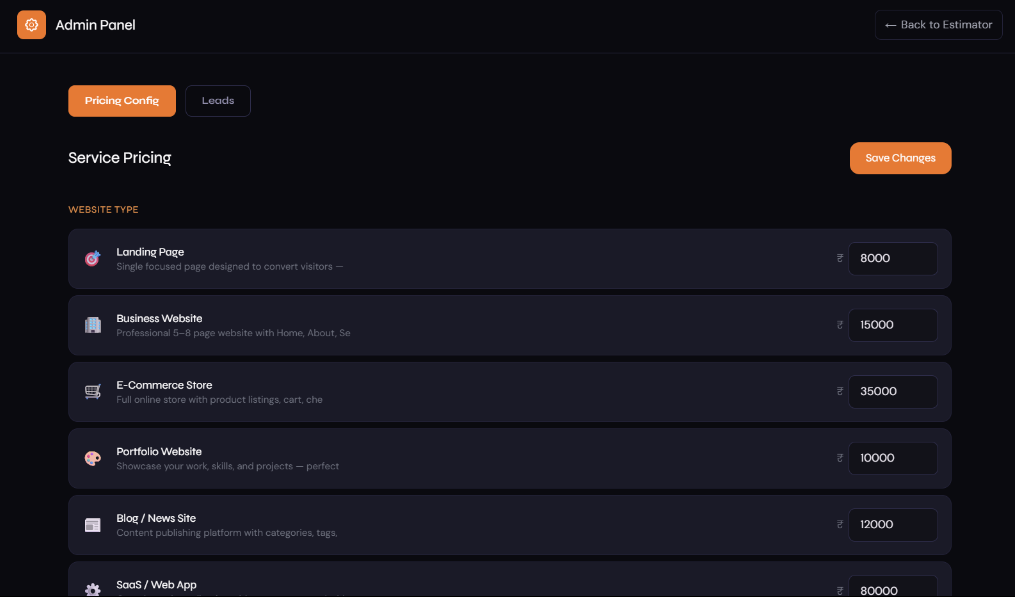Viewport: 1015px width, 597px height.
Task: Click the Admin Panel gear logo icon
Action: [x=31, y=25]
